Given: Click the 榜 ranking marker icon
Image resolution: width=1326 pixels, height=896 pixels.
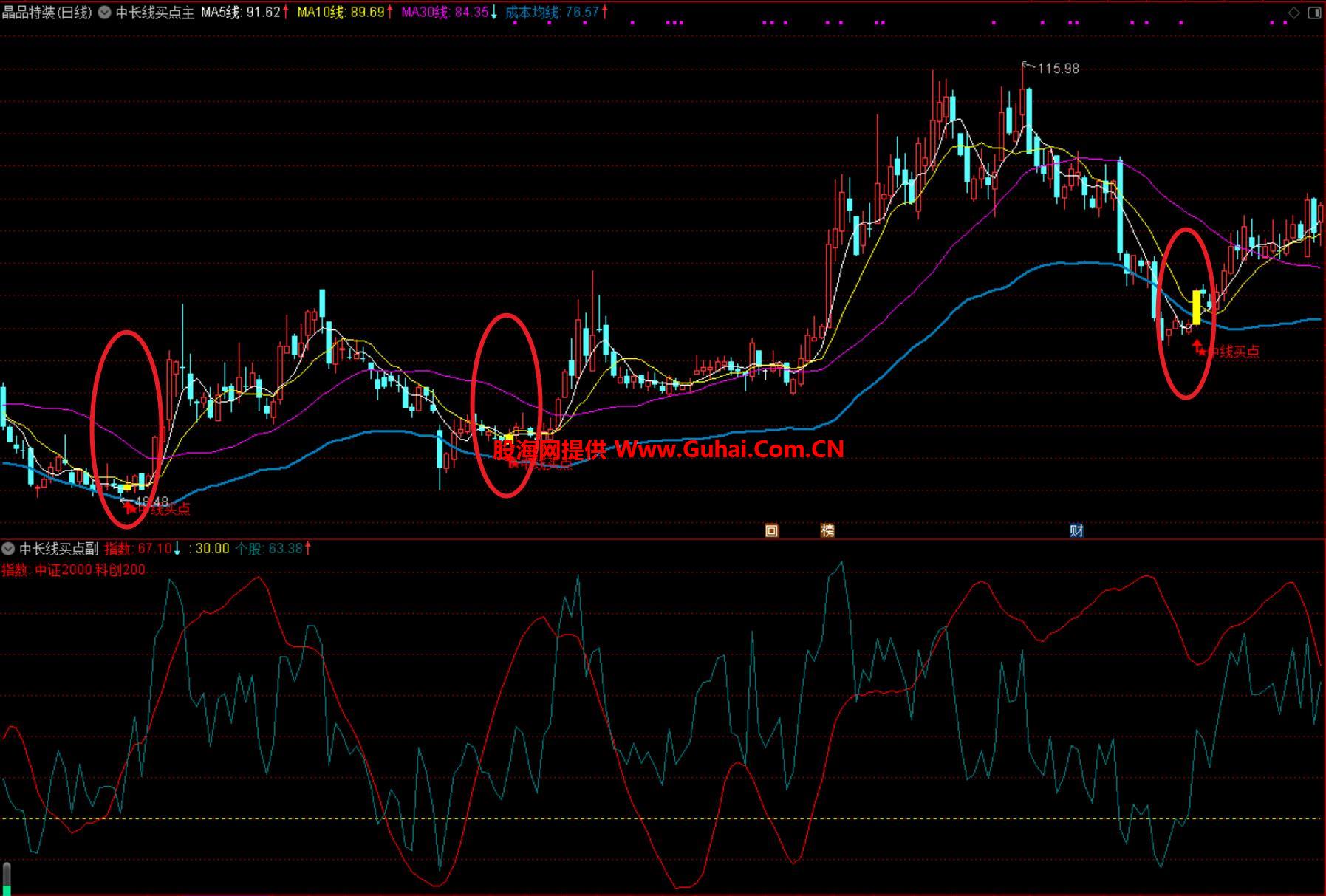Looking at the screenshot, I should pos(827,530).
